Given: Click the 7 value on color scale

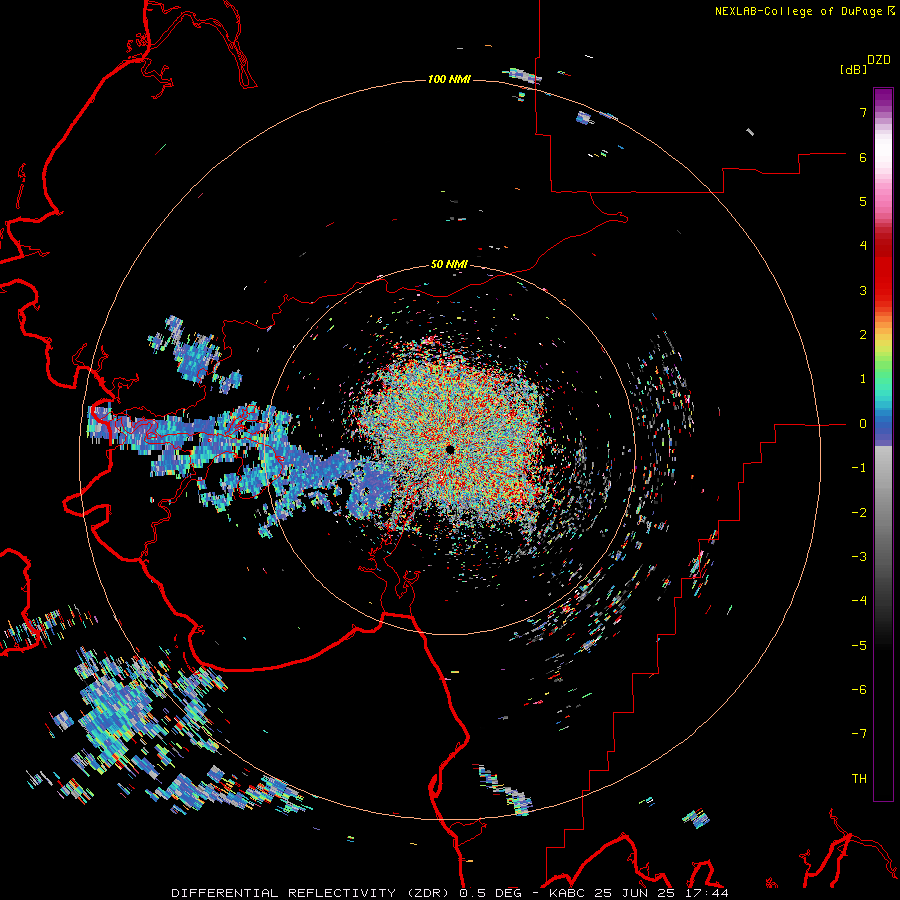Looking at the screenshot, I should click(x=863, y=112).
